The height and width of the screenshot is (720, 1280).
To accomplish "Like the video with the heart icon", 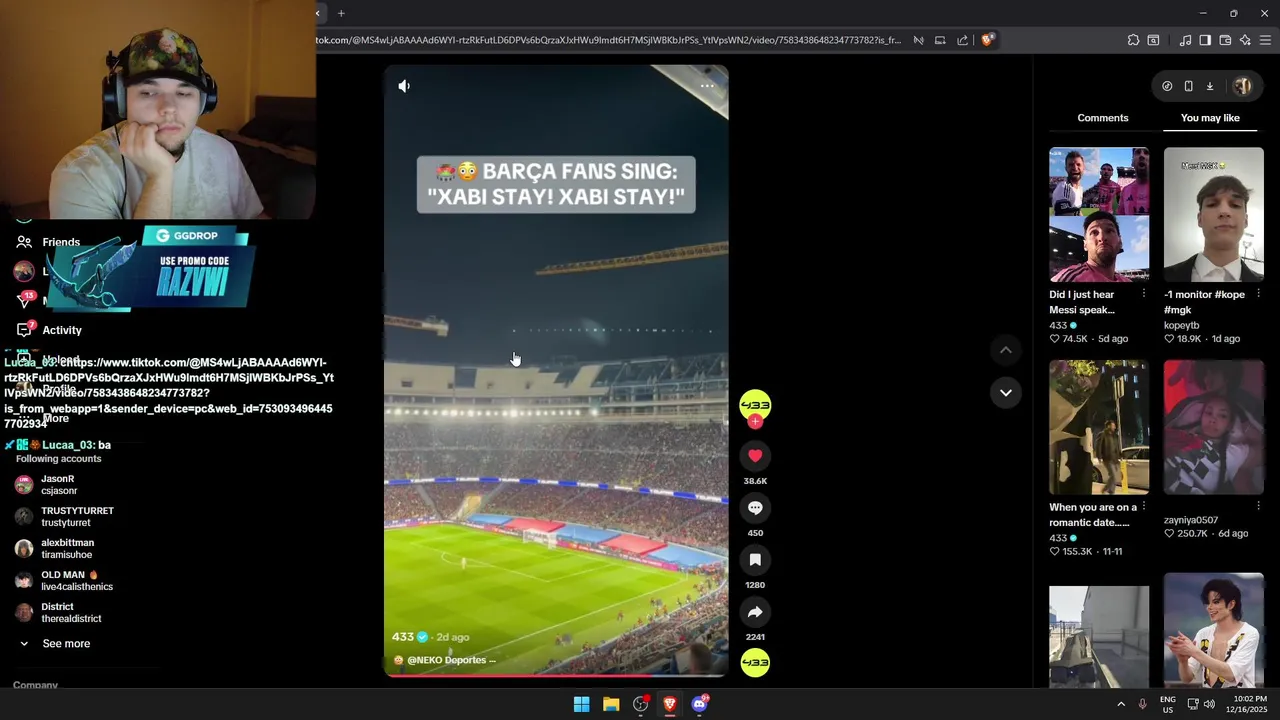I will click(x=755, y=456).
